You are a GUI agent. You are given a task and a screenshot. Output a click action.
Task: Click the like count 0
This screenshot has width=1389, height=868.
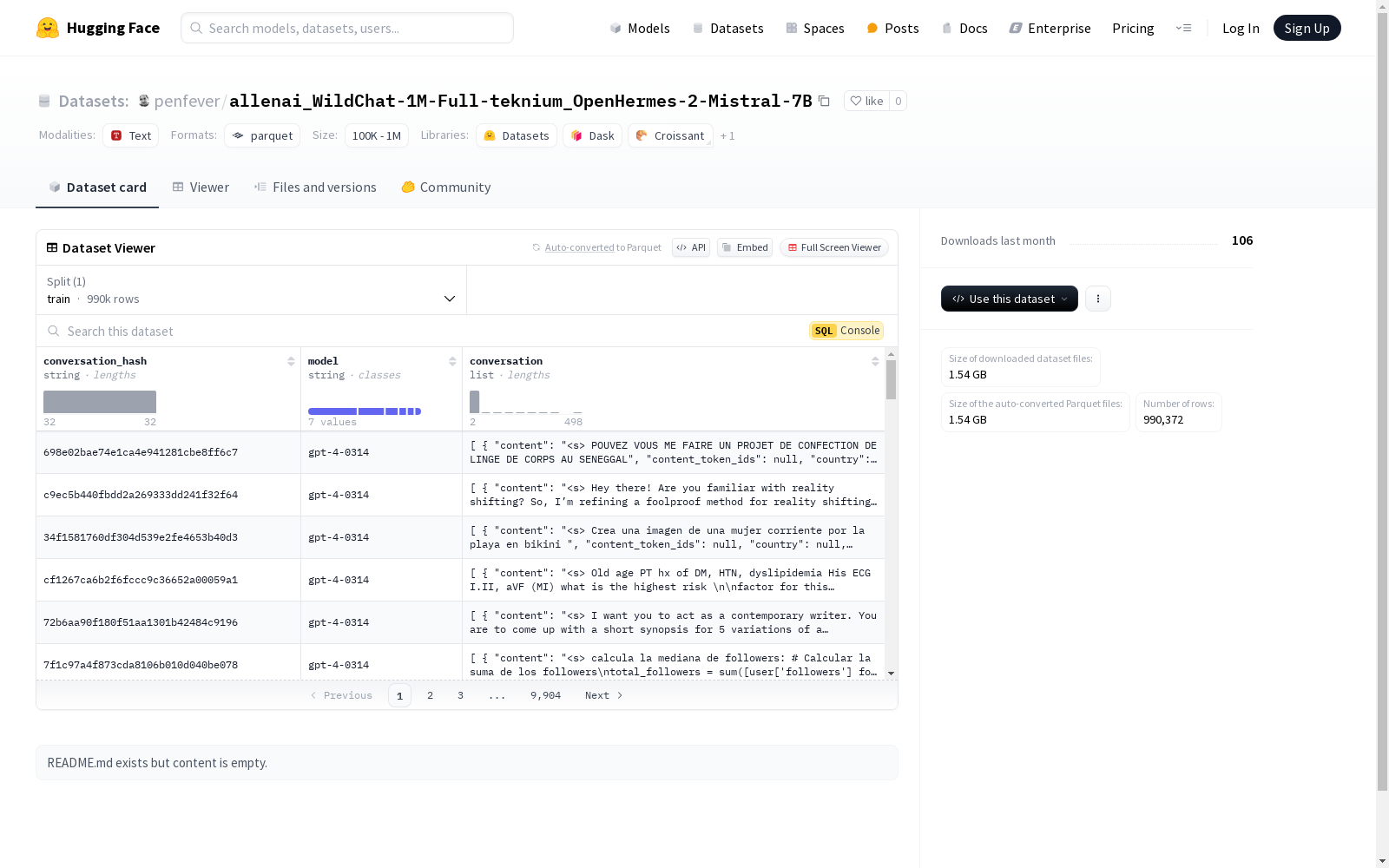coord(899,101)
